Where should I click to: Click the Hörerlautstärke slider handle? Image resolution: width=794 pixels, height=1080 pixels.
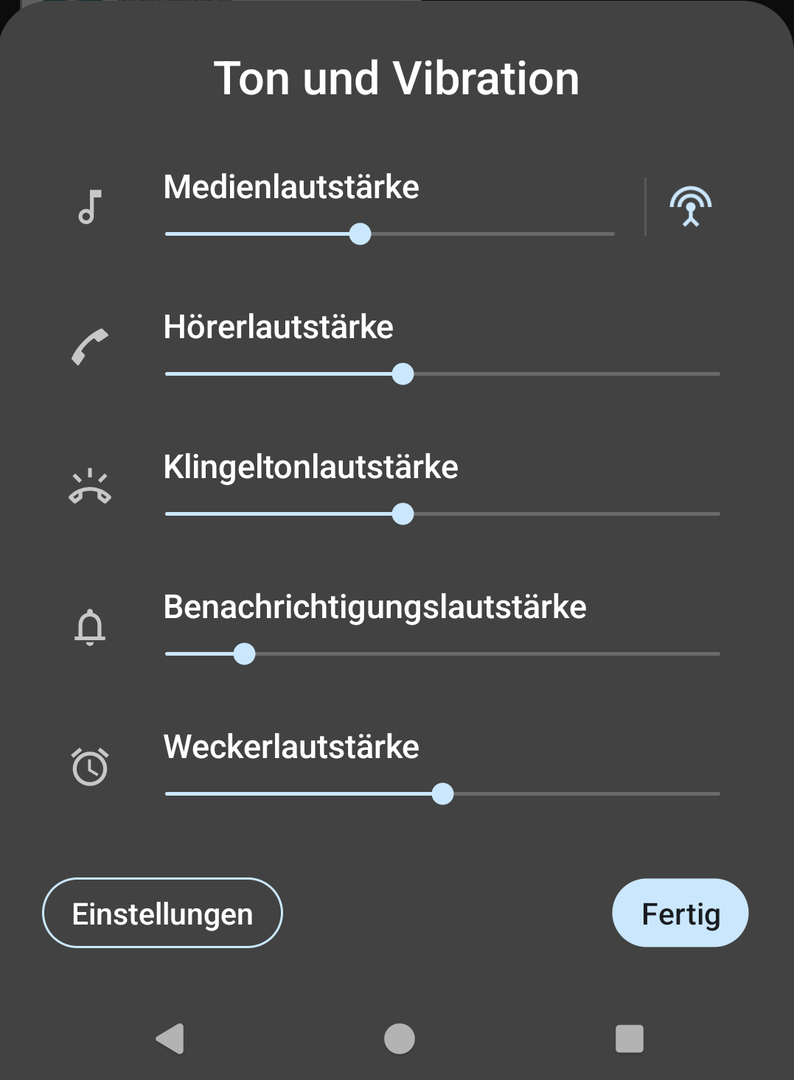tap(403, 374)
